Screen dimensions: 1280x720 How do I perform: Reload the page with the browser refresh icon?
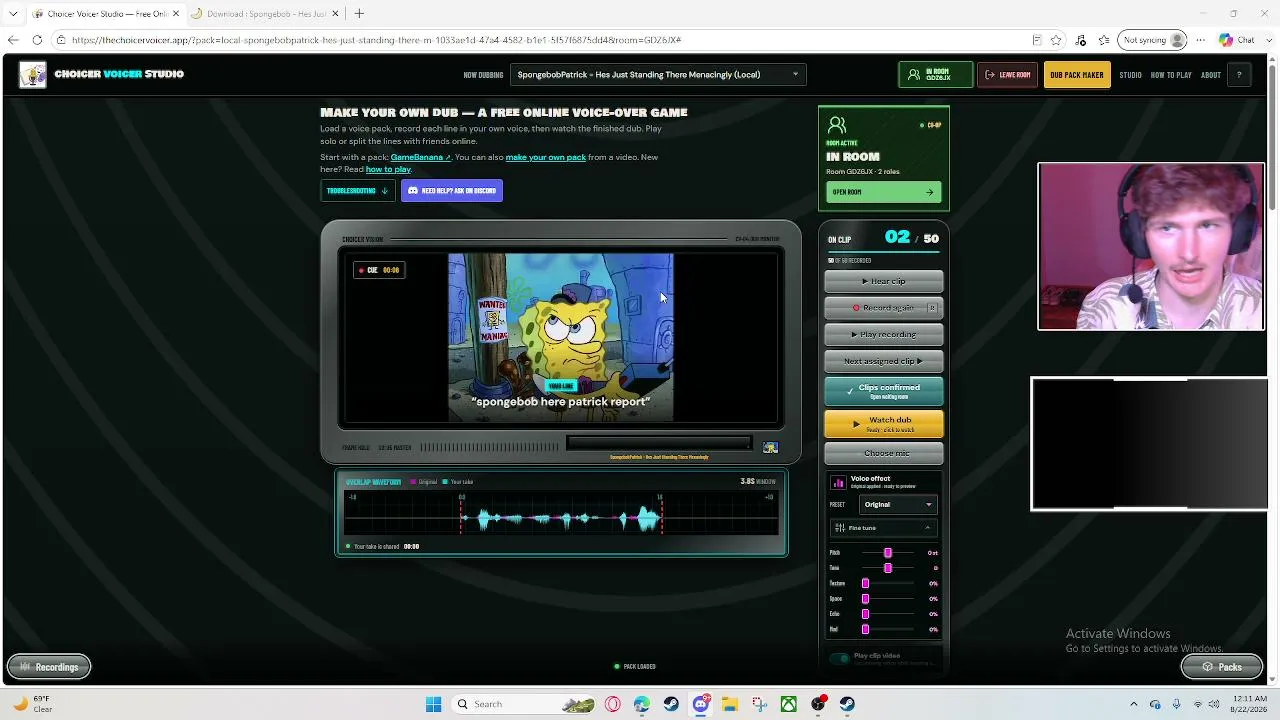click(37, 40)
